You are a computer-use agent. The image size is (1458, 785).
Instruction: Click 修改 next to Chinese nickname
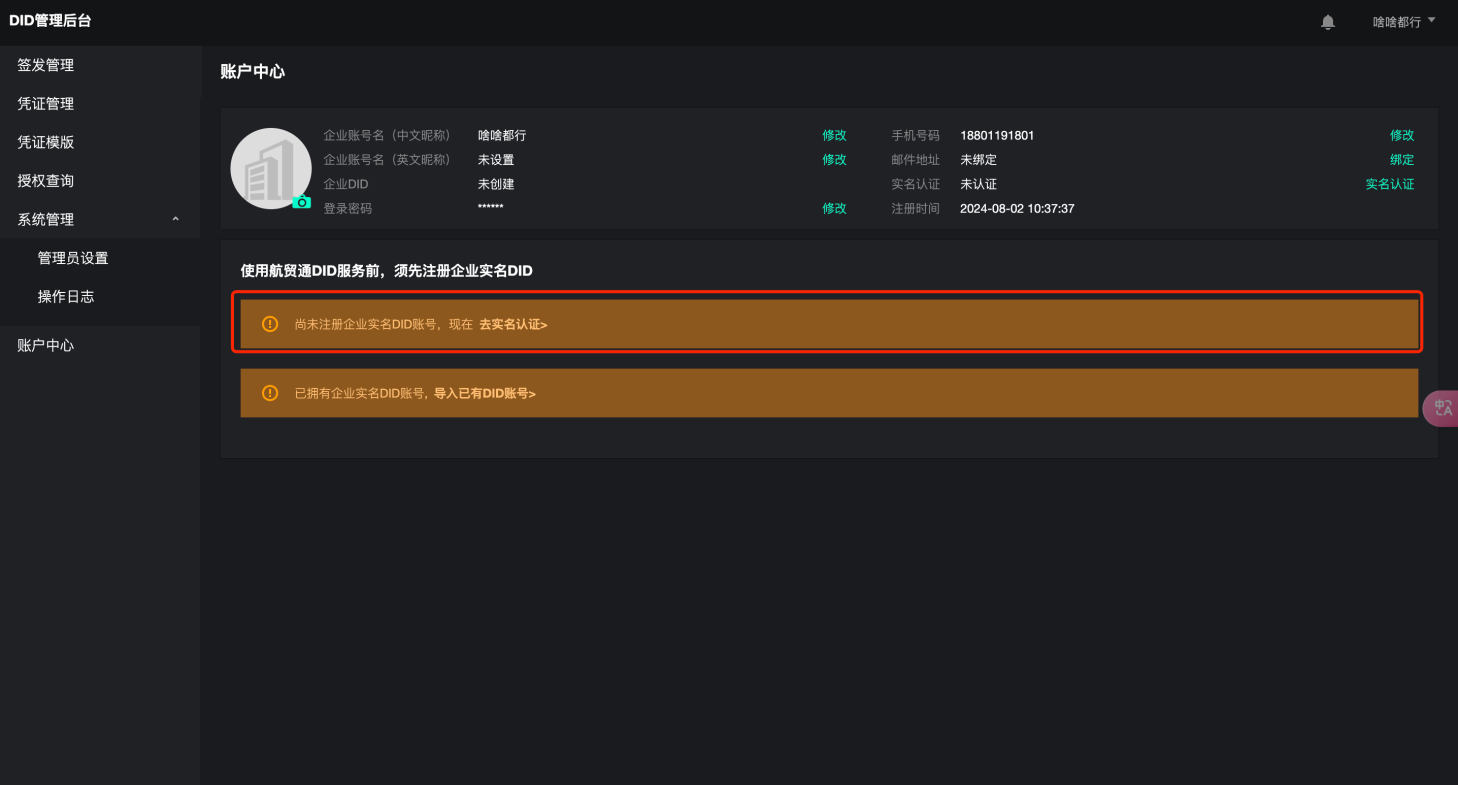tap(834, 135)
